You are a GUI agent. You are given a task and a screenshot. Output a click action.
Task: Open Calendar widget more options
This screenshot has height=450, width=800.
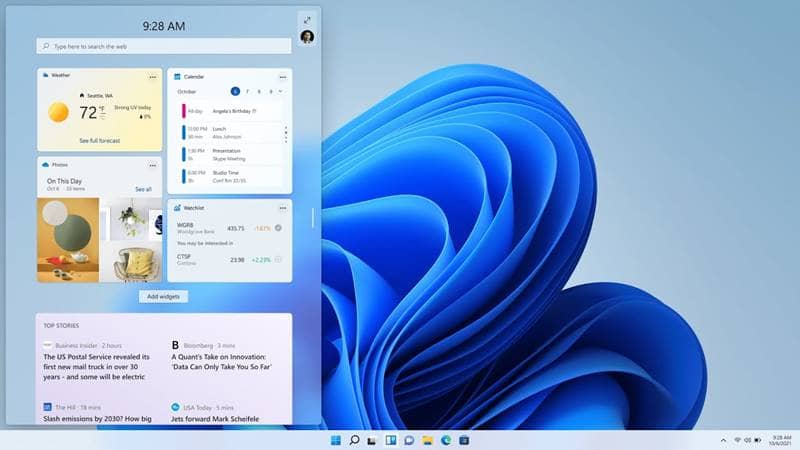point(283,77)
